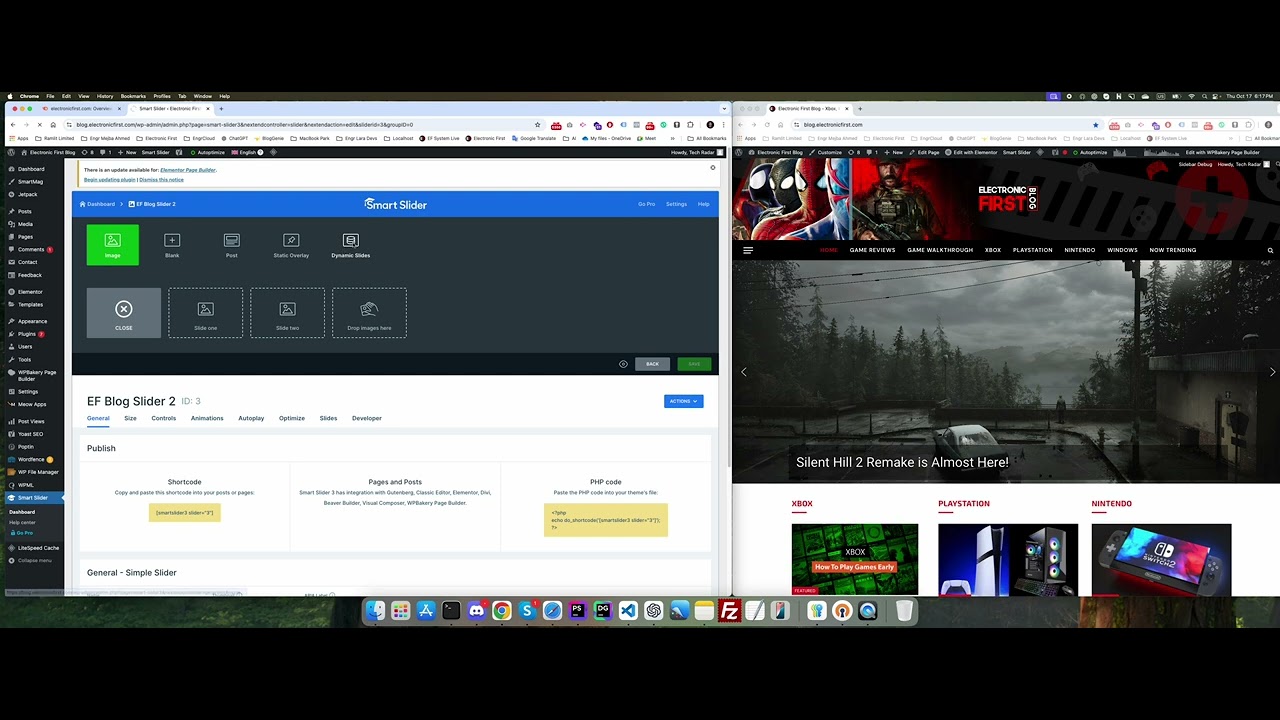
Task: Open GAME REVIEWS in blog navigation
Action: click(872, 250)
